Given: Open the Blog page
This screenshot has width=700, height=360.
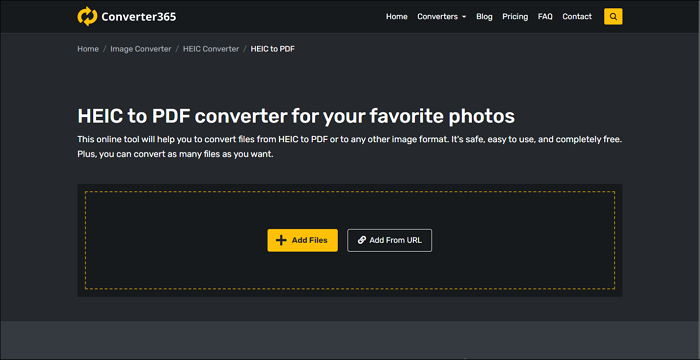Looking at the screenshot, I should tap(484, 17).
